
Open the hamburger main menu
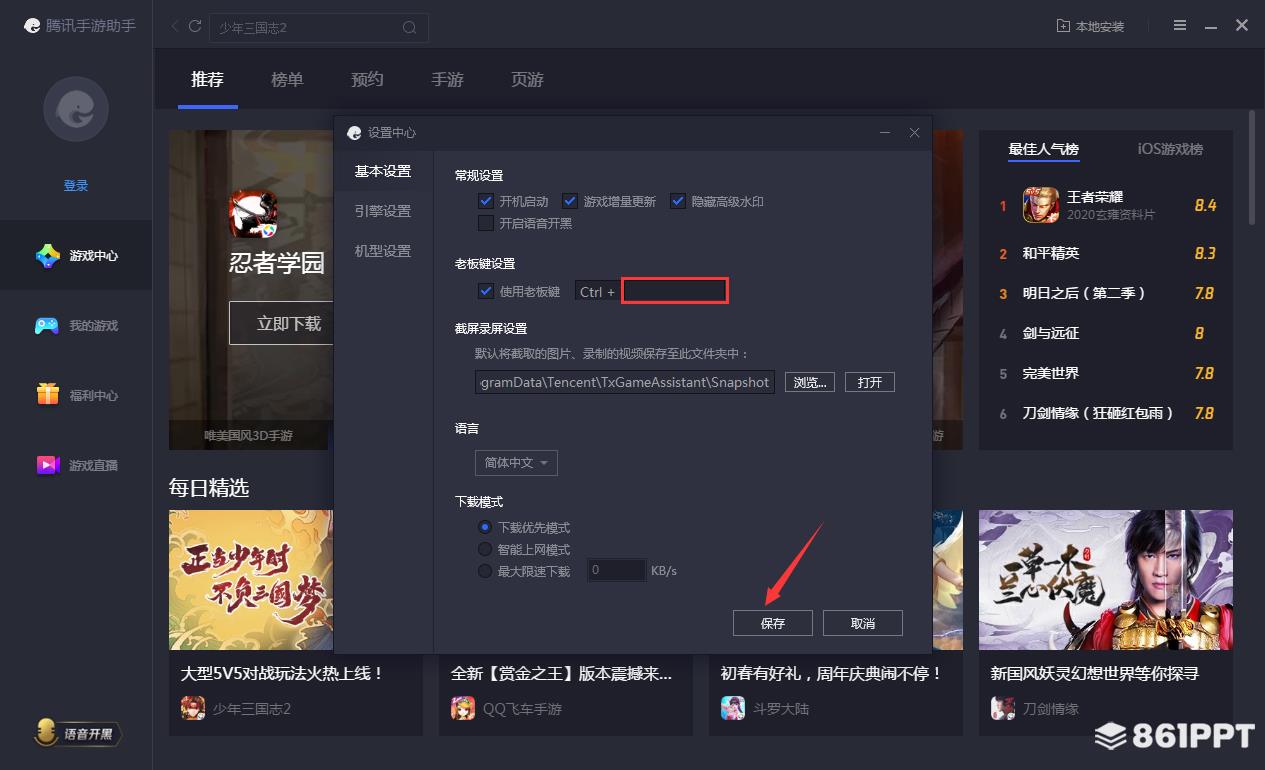pyautogui.click(x=1181, y=26)
